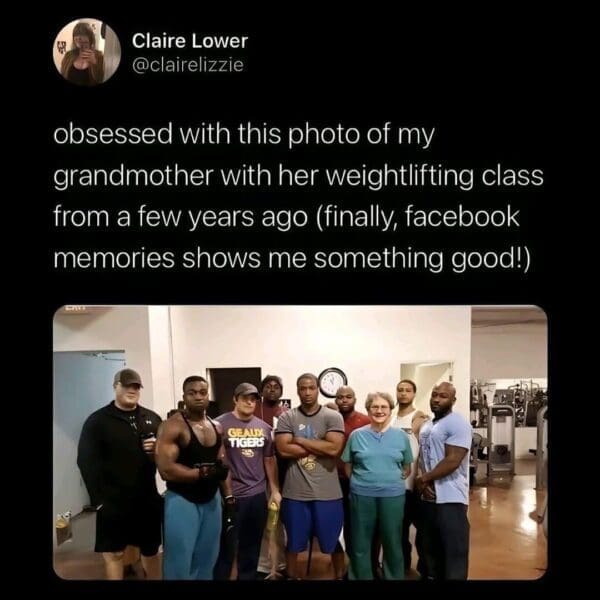Click the "Geaux Tigers" purple shirt

pos(246,453)
